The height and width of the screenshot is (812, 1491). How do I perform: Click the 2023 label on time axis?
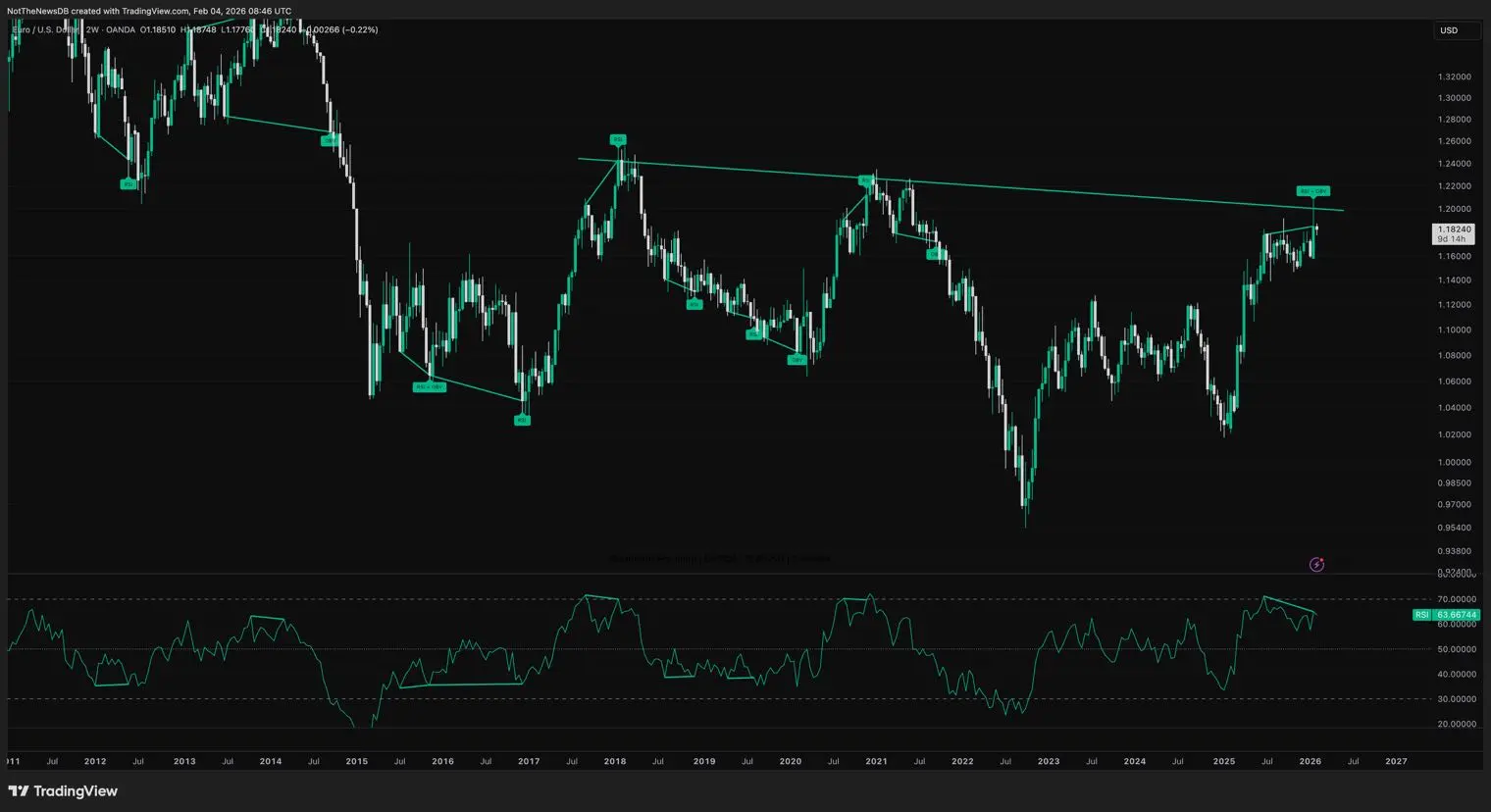coord(1049,761)
